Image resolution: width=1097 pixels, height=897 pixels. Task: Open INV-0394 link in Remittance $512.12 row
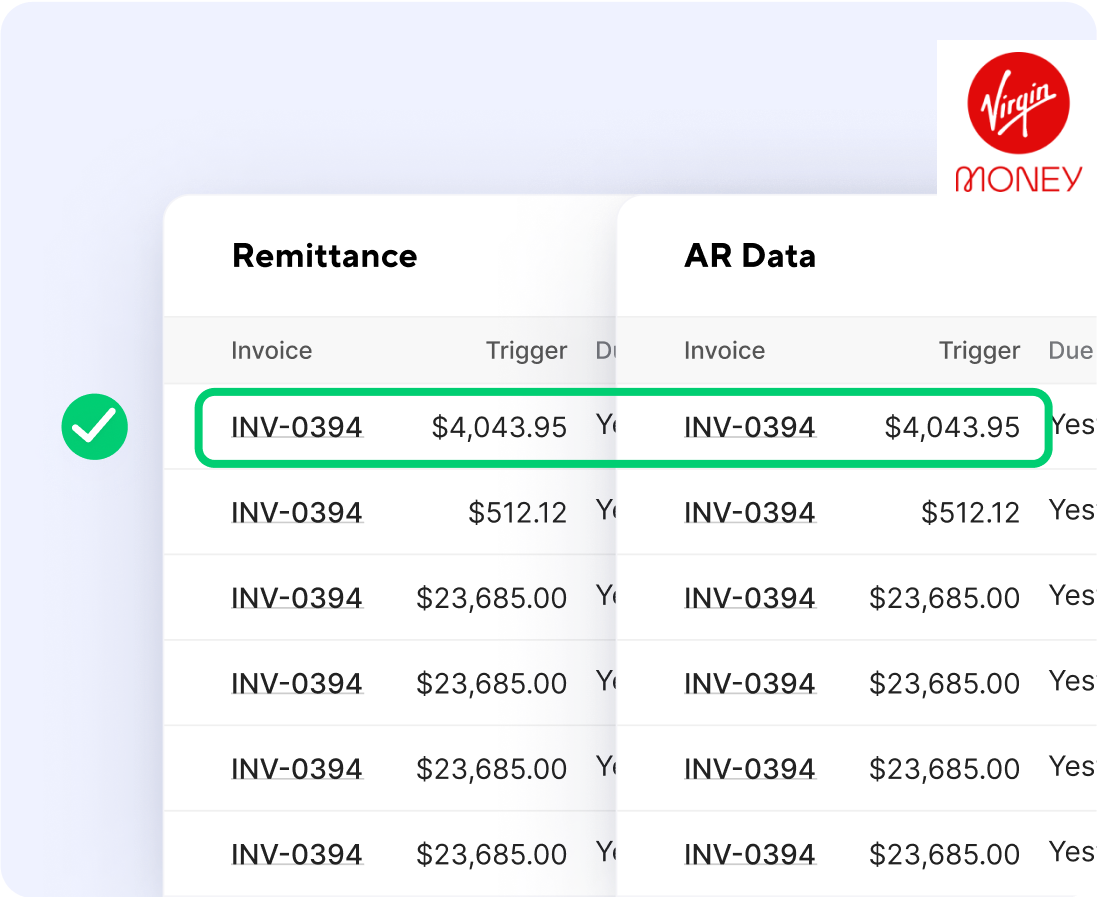297,513
